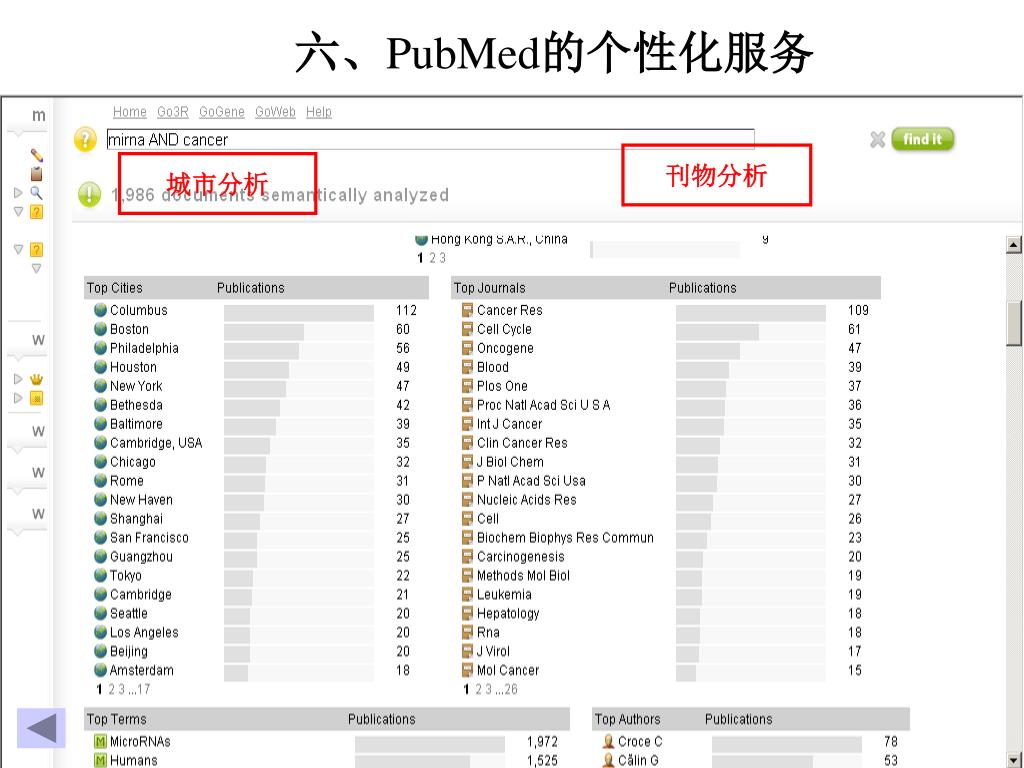Image resolution: width=1024 pixels, height=768 pixels.
Task: Click the vertical scrollbar thumb
Action: tap(1014, 324)
